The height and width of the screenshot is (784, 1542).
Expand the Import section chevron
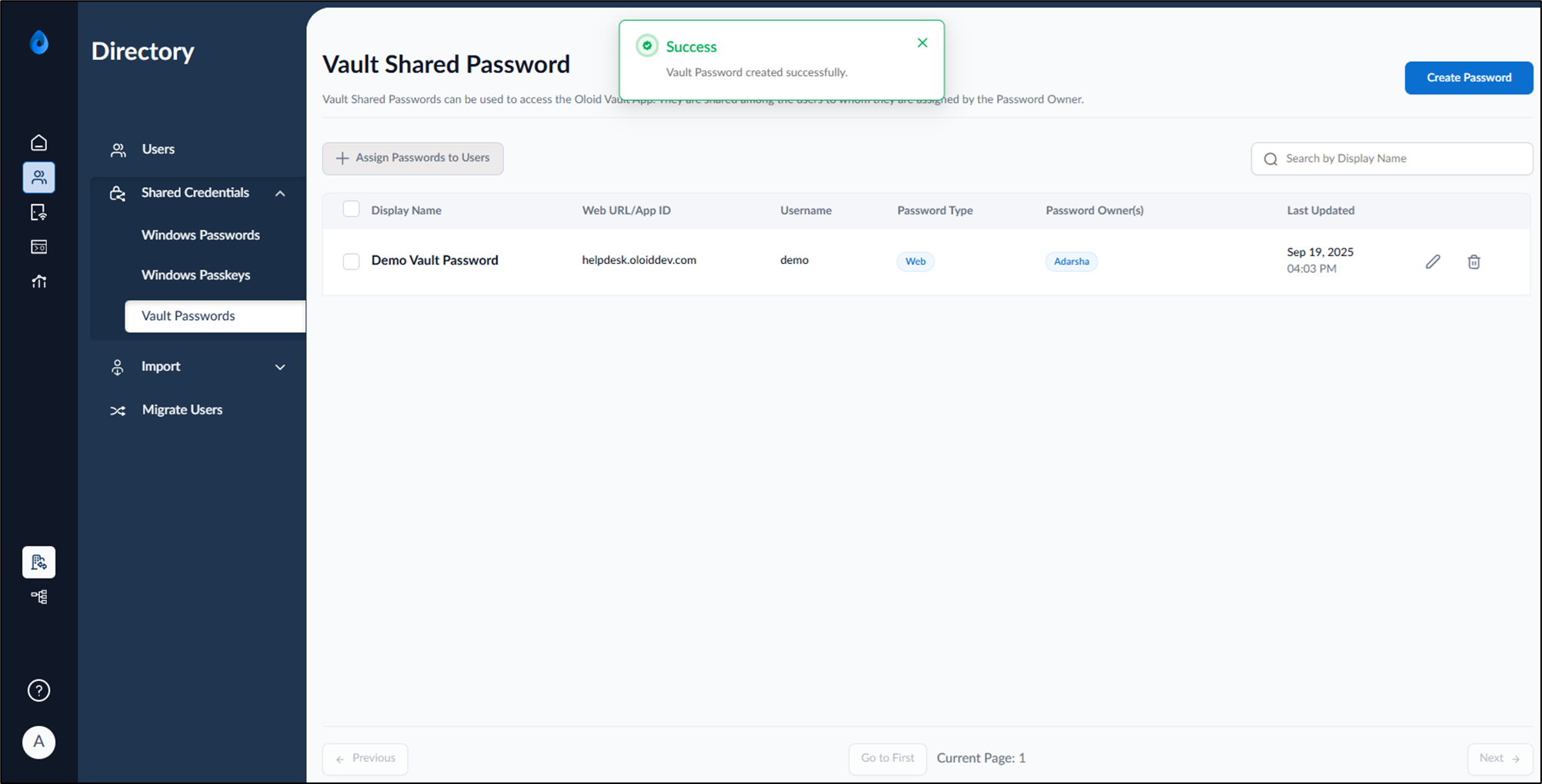[x=280, y=367]
